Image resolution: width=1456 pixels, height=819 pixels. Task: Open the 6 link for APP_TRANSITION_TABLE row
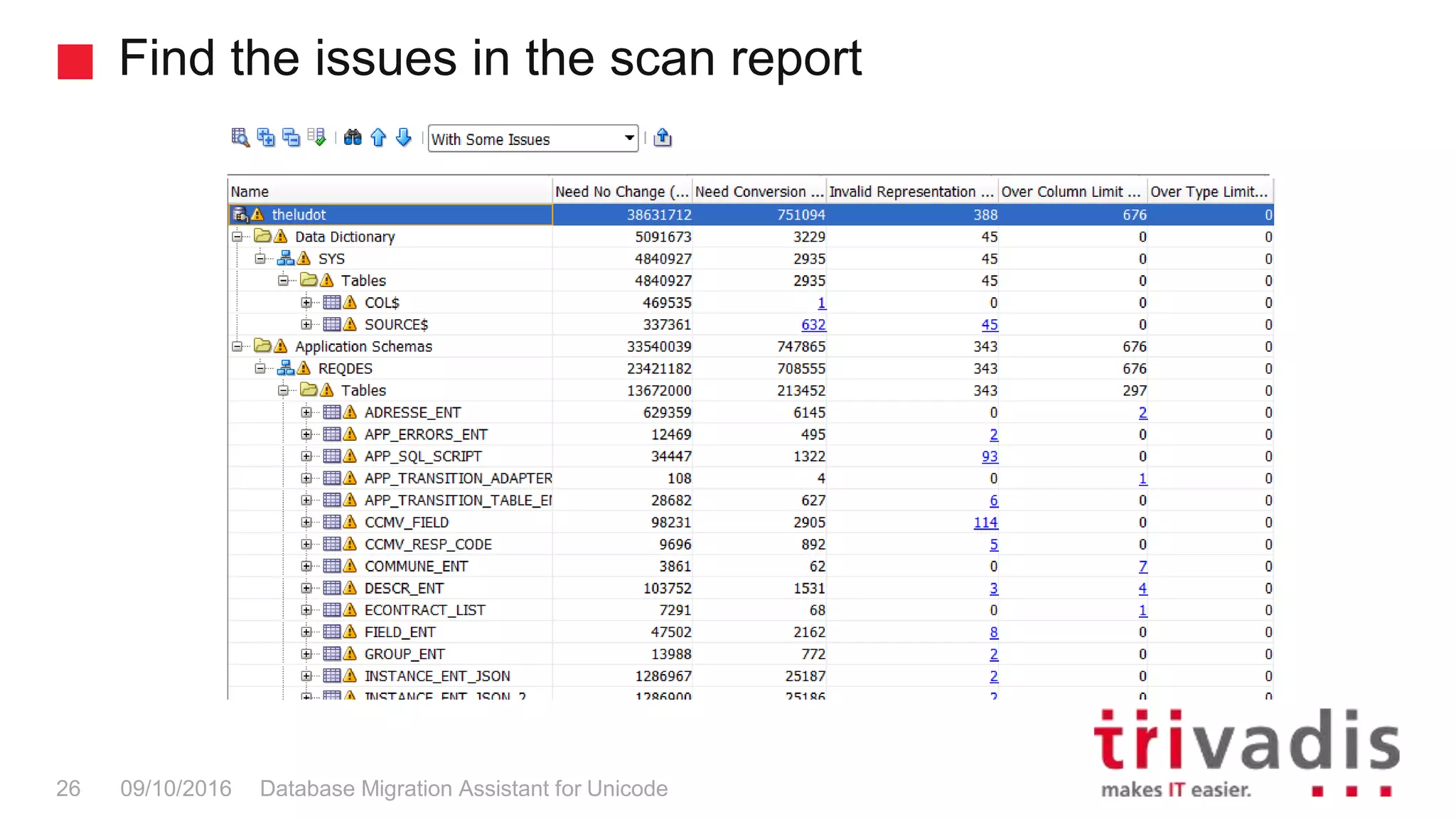[994, 500]
